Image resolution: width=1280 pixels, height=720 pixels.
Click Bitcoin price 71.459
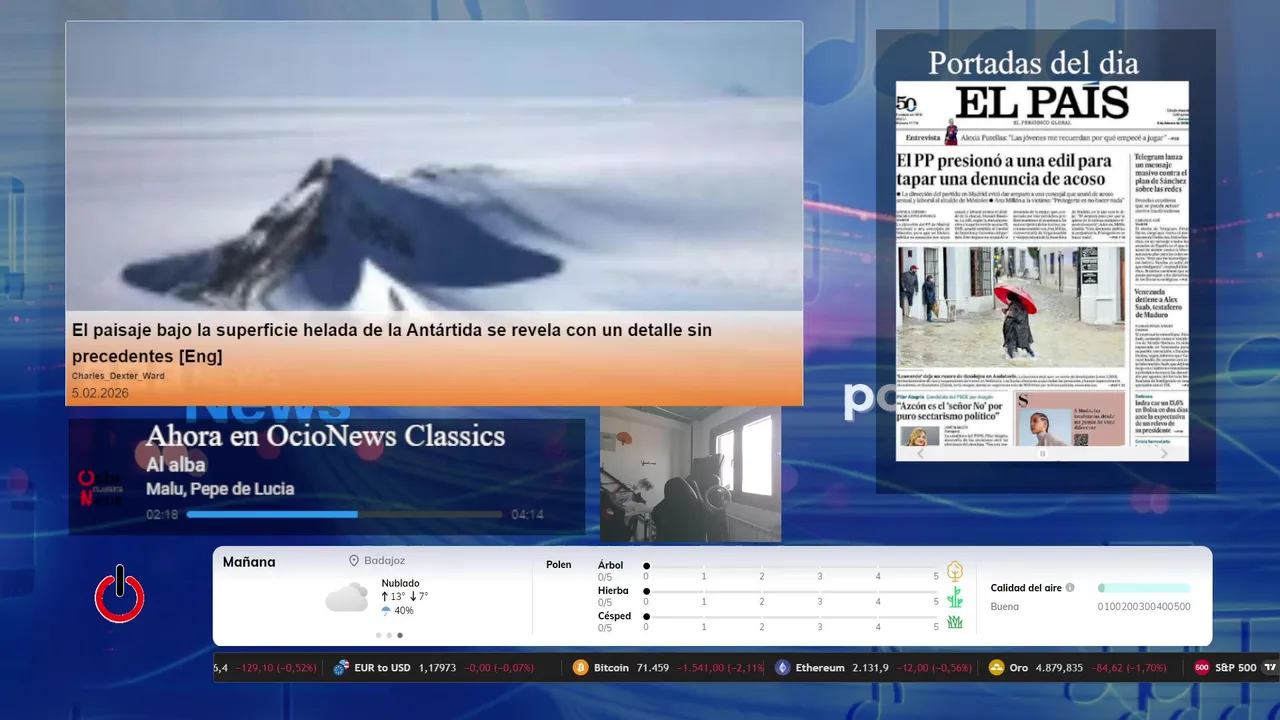653,668
